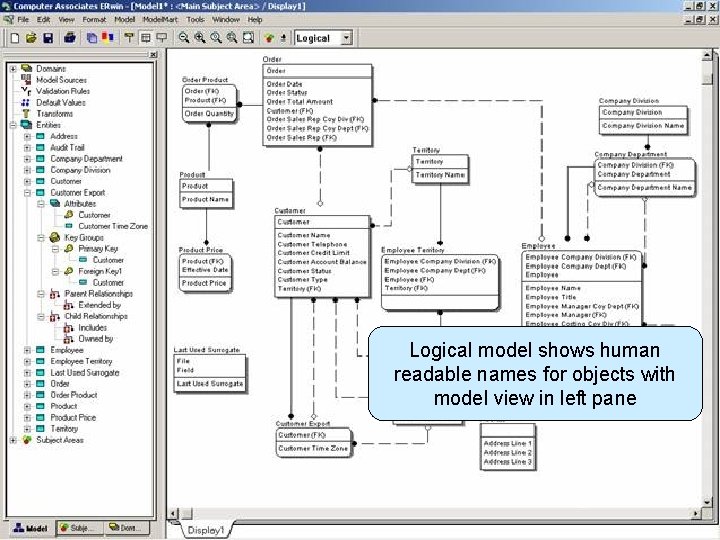Viewport: 720px width, 540px height.
Task: Click the definition display level icon
Action: [x=162, y=38]
